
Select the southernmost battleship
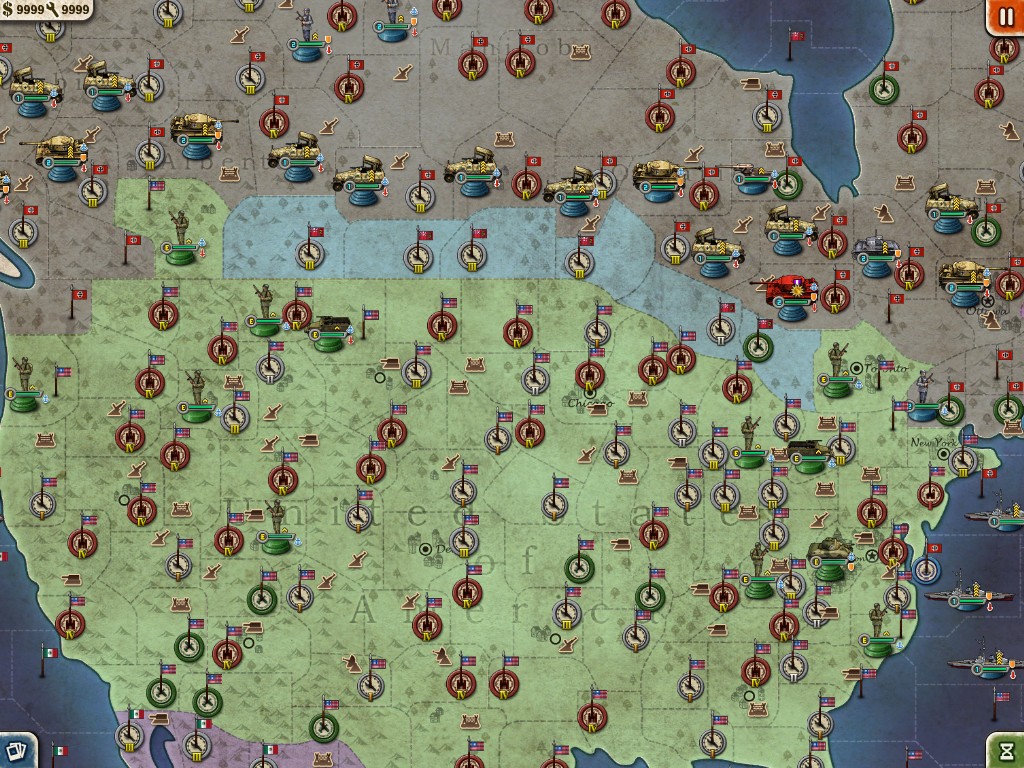986,661
